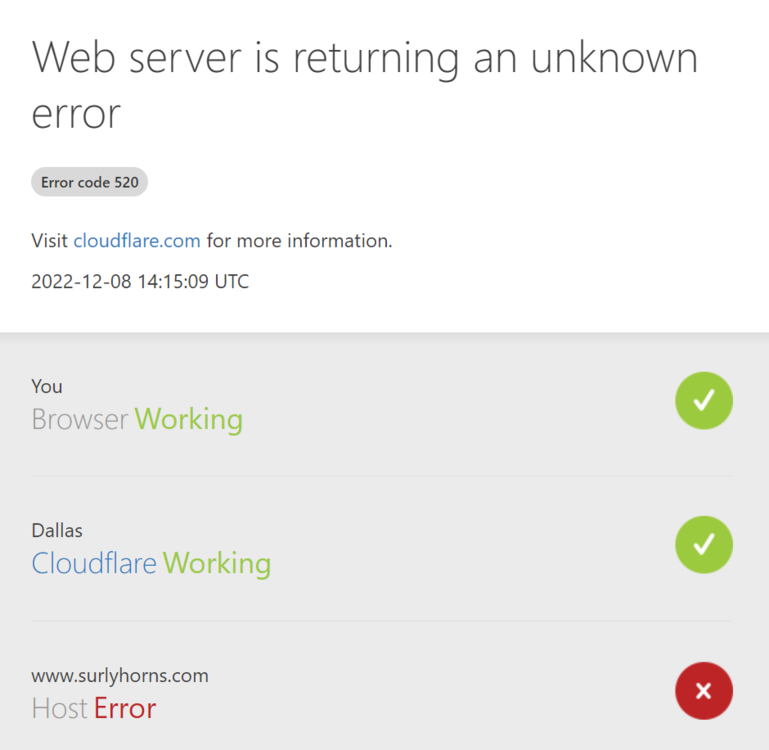Click the "You" label
Screen dimensions: 769x750
47,386
